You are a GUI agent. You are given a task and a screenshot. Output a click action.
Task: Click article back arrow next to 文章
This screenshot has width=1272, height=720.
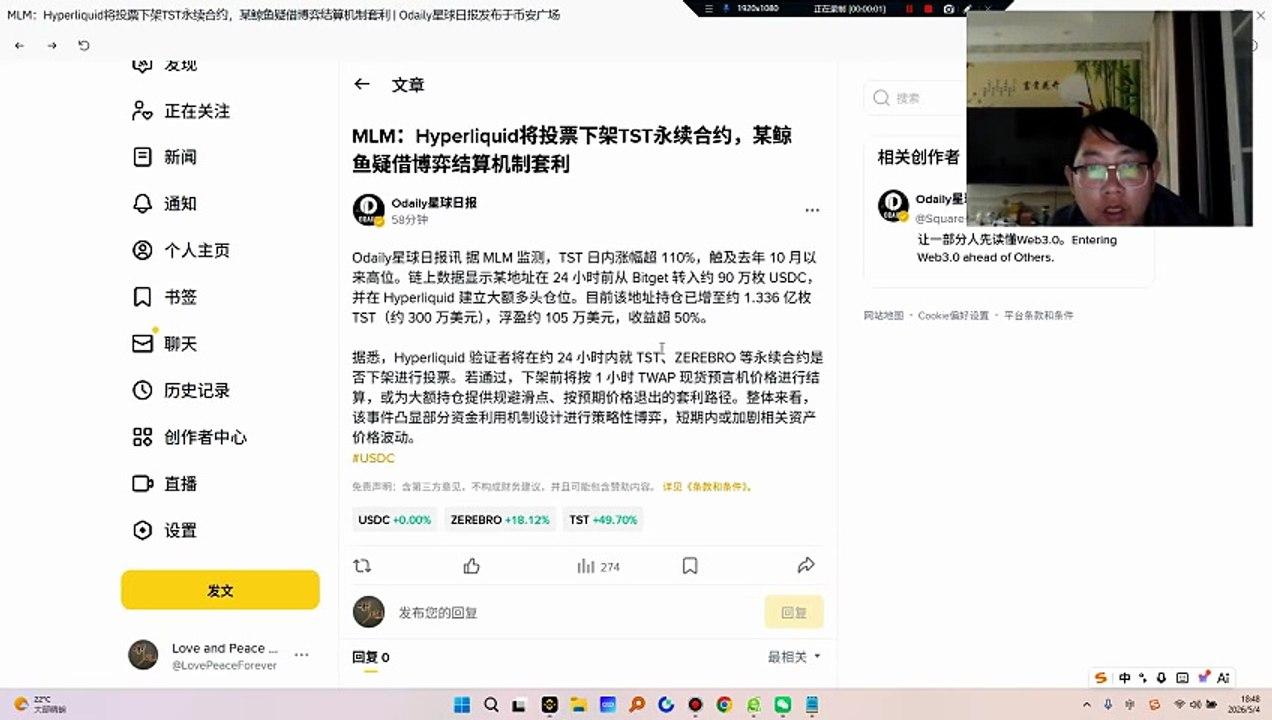click(x=362, y=85)
